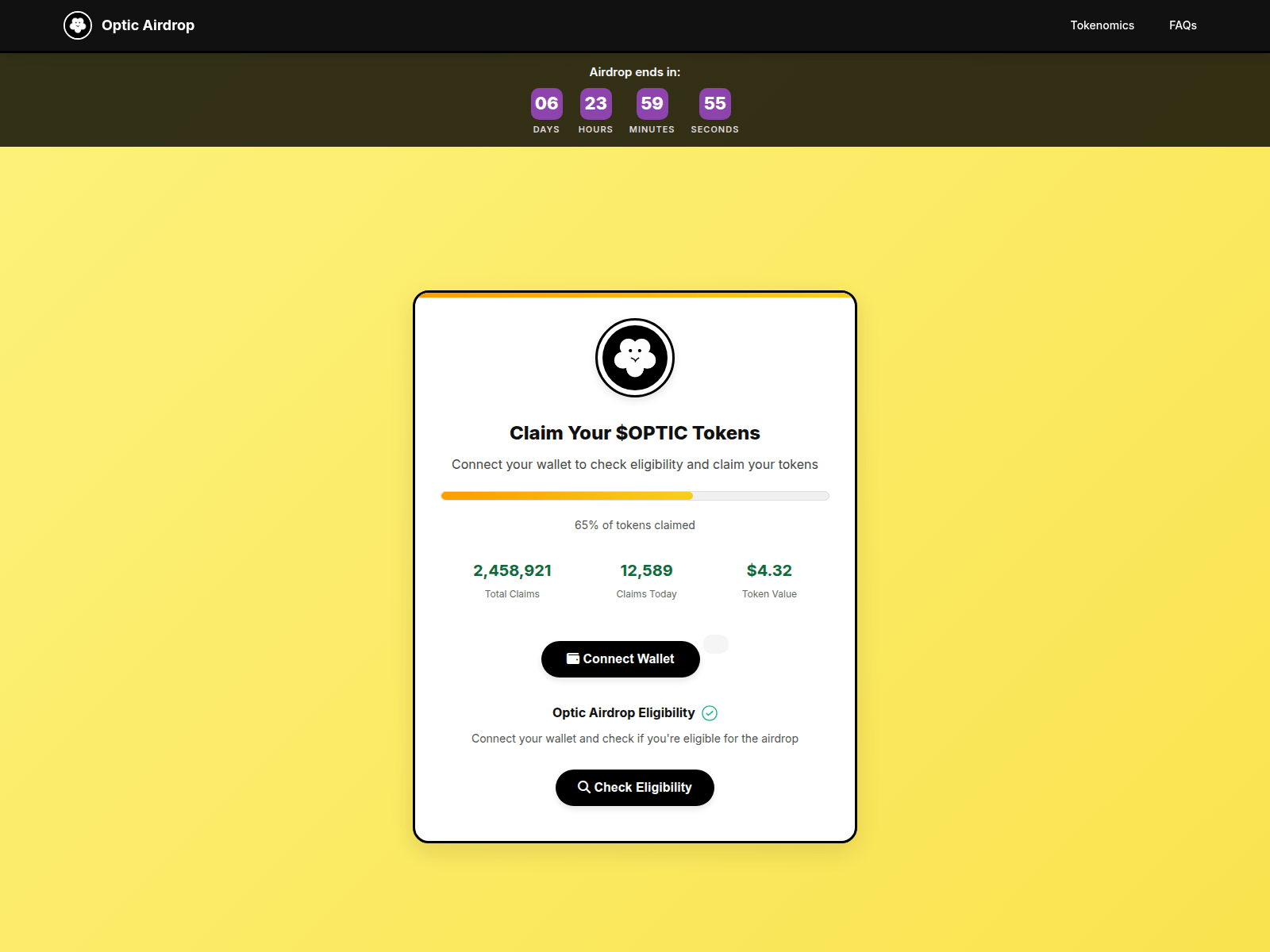This screenshot has height=952, width=1270.
Task: Click the 06 DAYS countdown tile
Action: (546, 103)
